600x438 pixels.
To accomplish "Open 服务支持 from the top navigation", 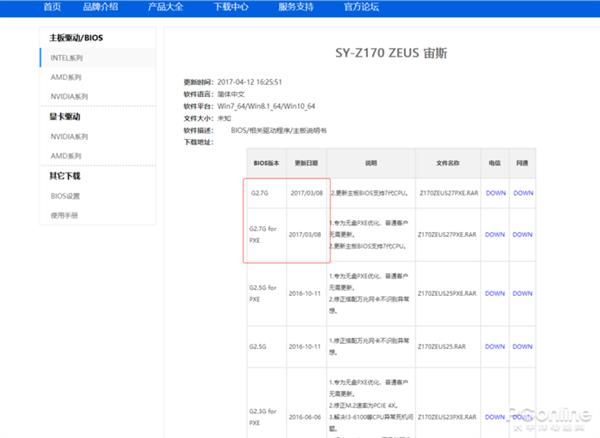I will coord(331,7).
